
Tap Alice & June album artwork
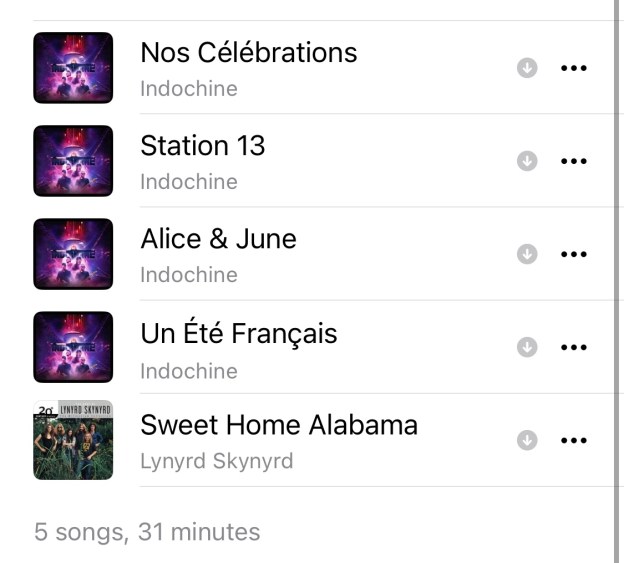(x=73, y=254)
